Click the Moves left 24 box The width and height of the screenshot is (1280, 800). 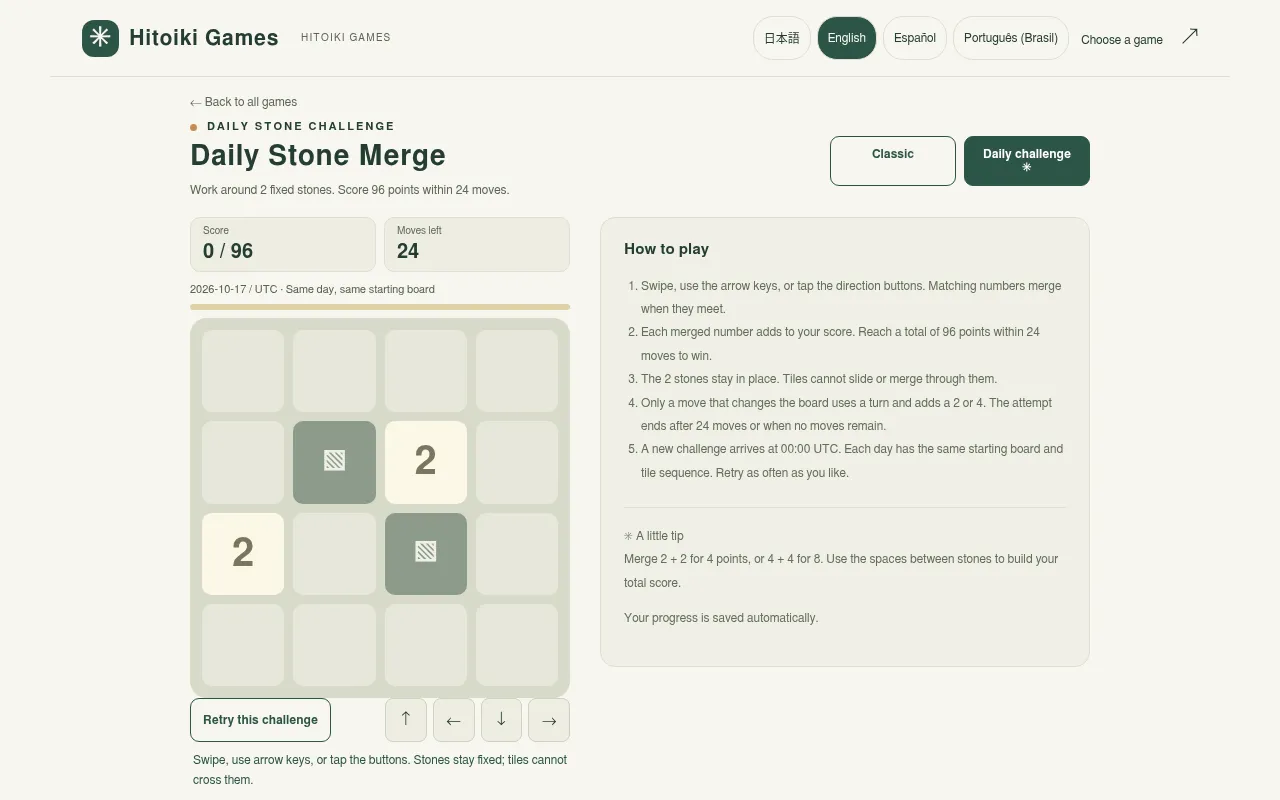pyautogui.click(x=477, y=244)
